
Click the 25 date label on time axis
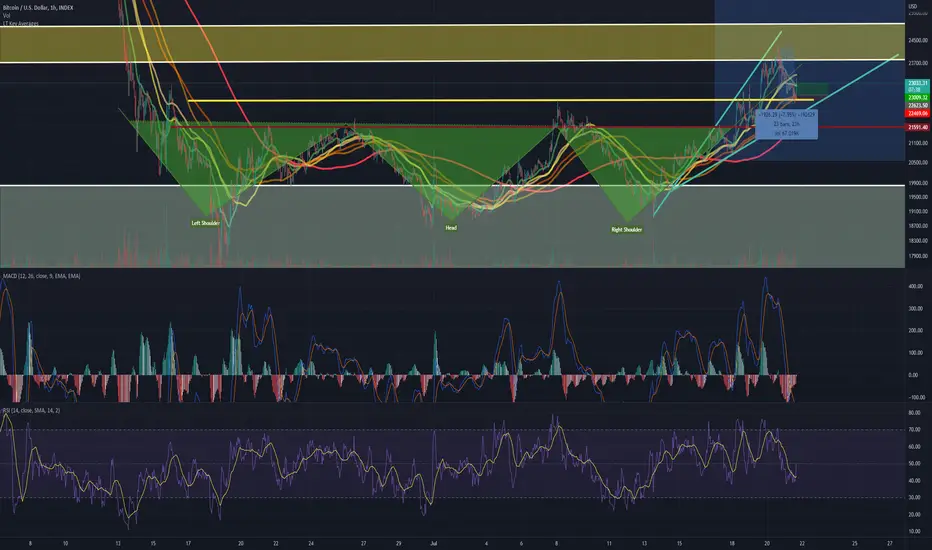point(855,543)
